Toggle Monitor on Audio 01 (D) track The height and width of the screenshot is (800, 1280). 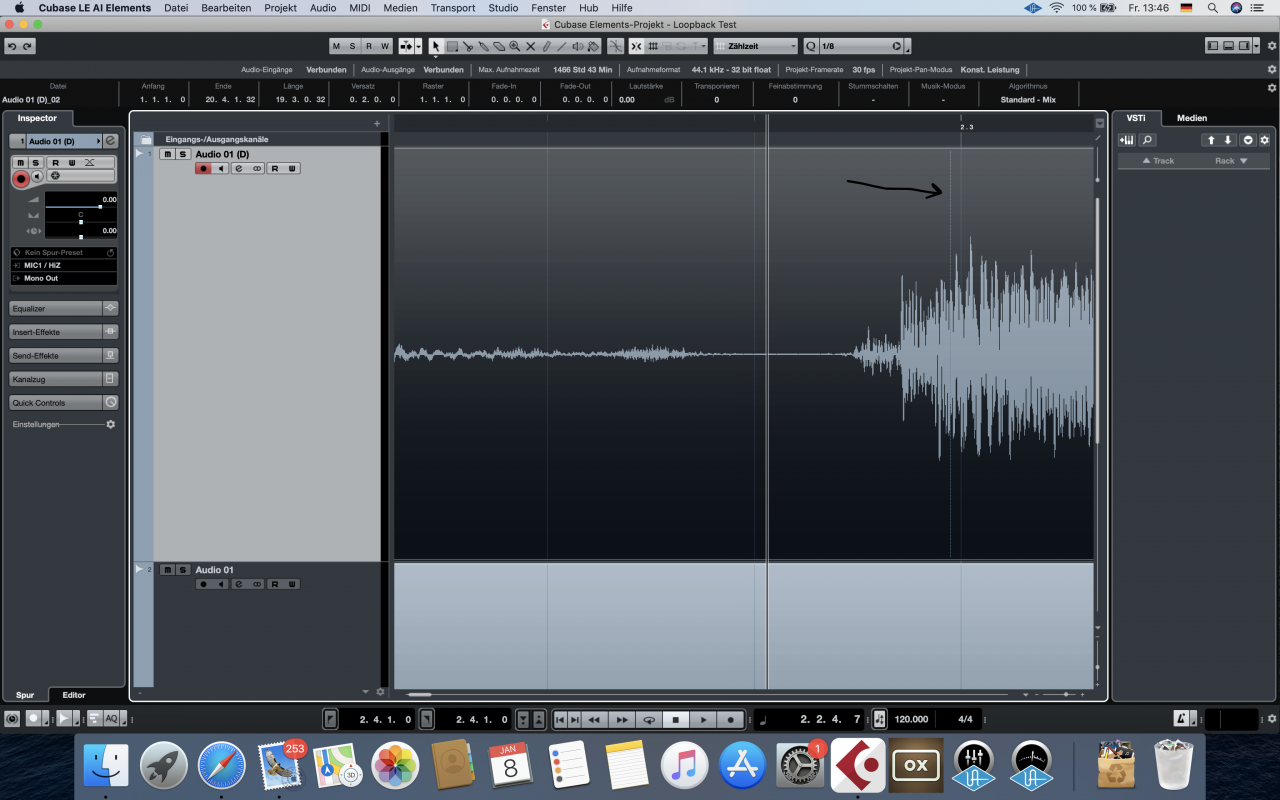pyautogui.click(x=221, y=168)
